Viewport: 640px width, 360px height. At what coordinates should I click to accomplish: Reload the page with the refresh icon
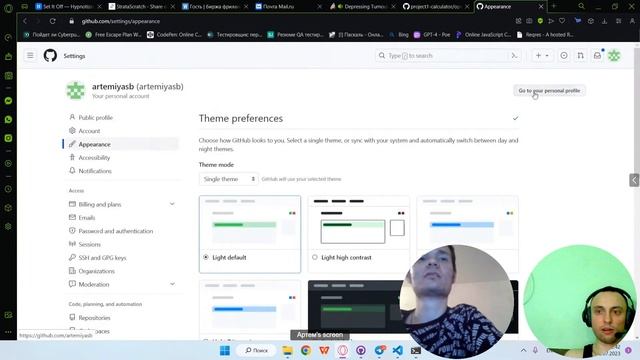coord(53,21)
